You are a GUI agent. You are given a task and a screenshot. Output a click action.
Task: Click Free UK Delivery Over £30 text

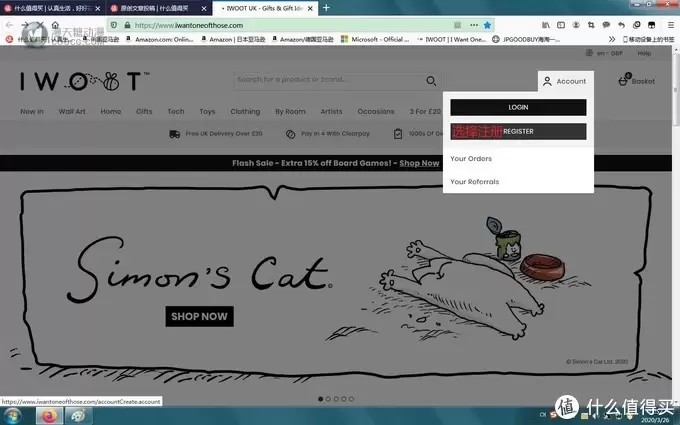pyautogui.click(x=224, y=134)
